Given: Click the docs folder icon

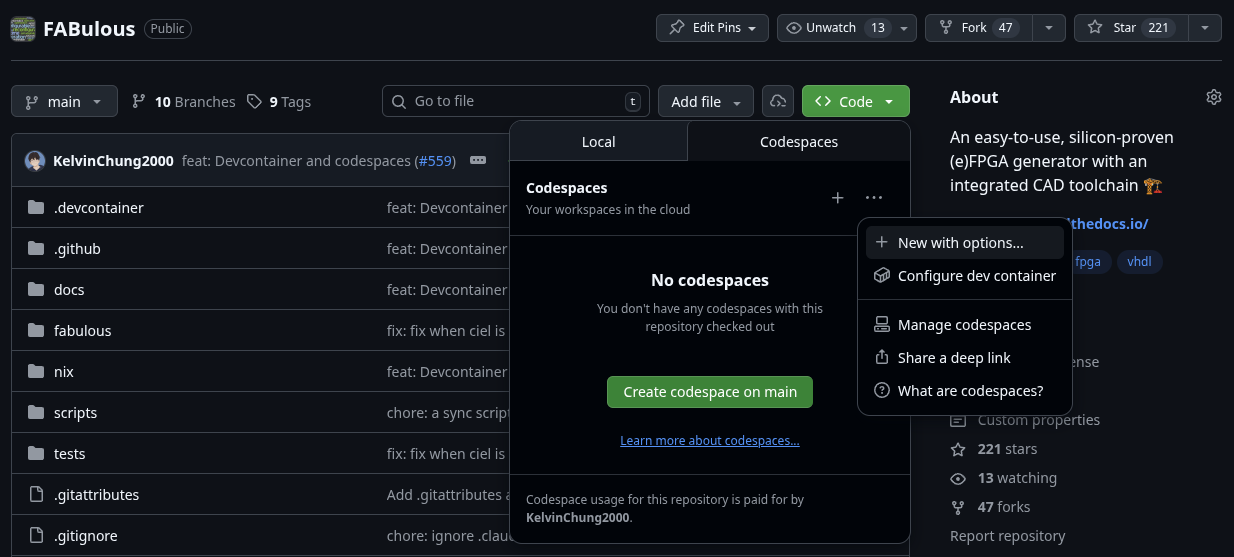Looking at the screenshot, I should [37, 290].
